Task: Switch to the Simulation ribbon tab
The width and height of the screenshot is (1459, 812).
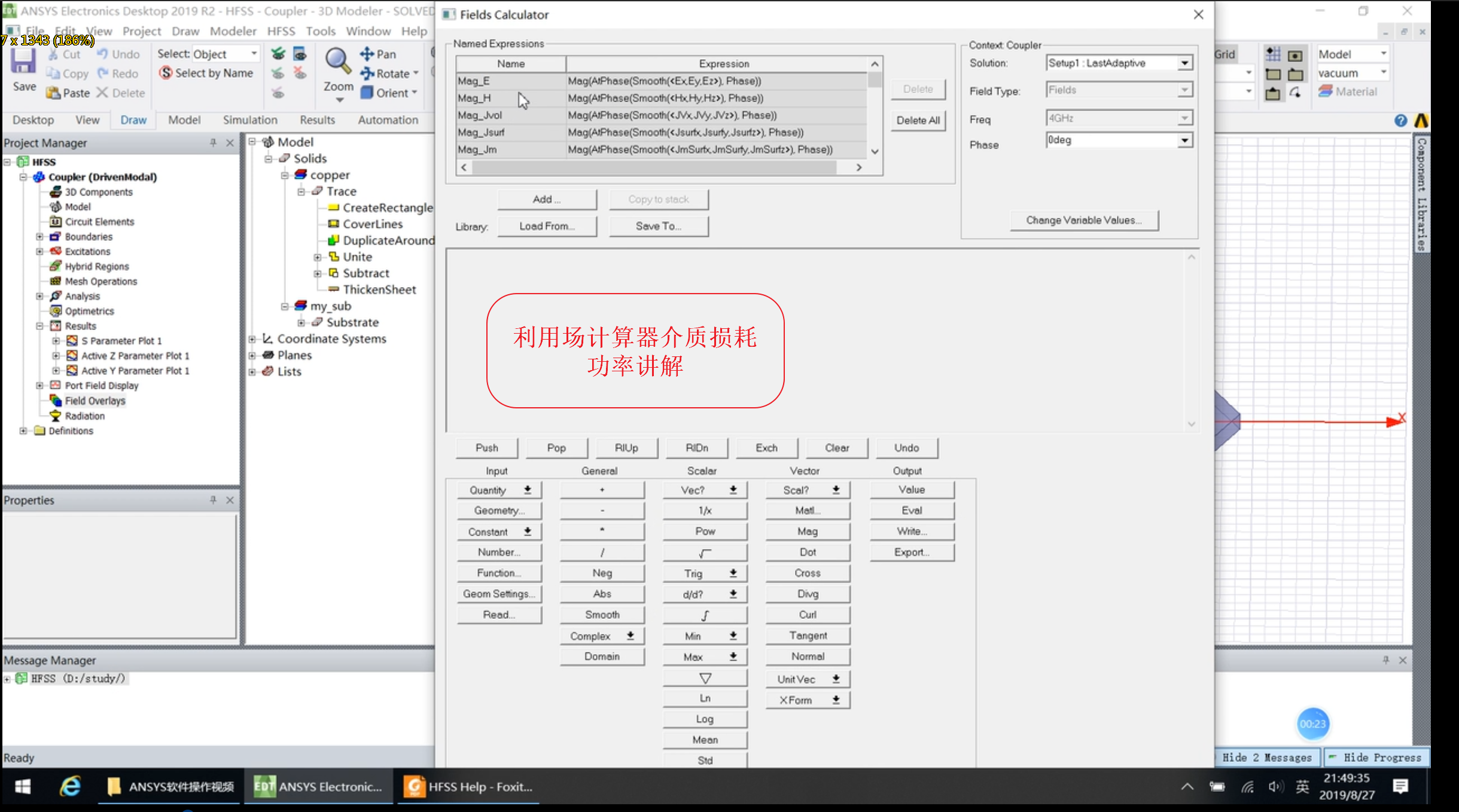Action: 250,120
